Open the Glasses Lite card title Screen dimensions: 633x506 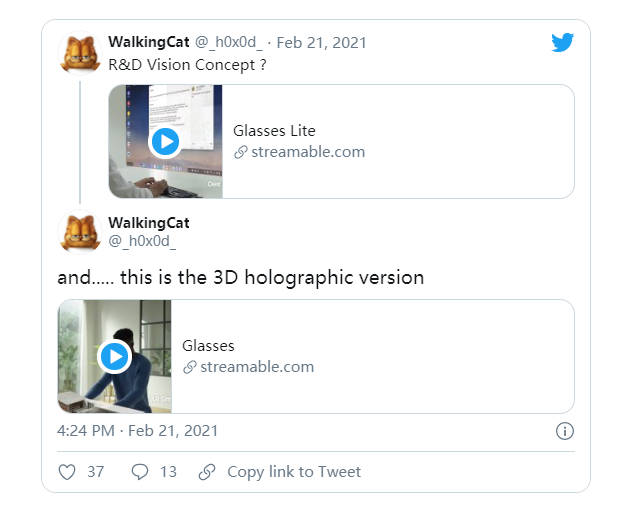(274, 130)
